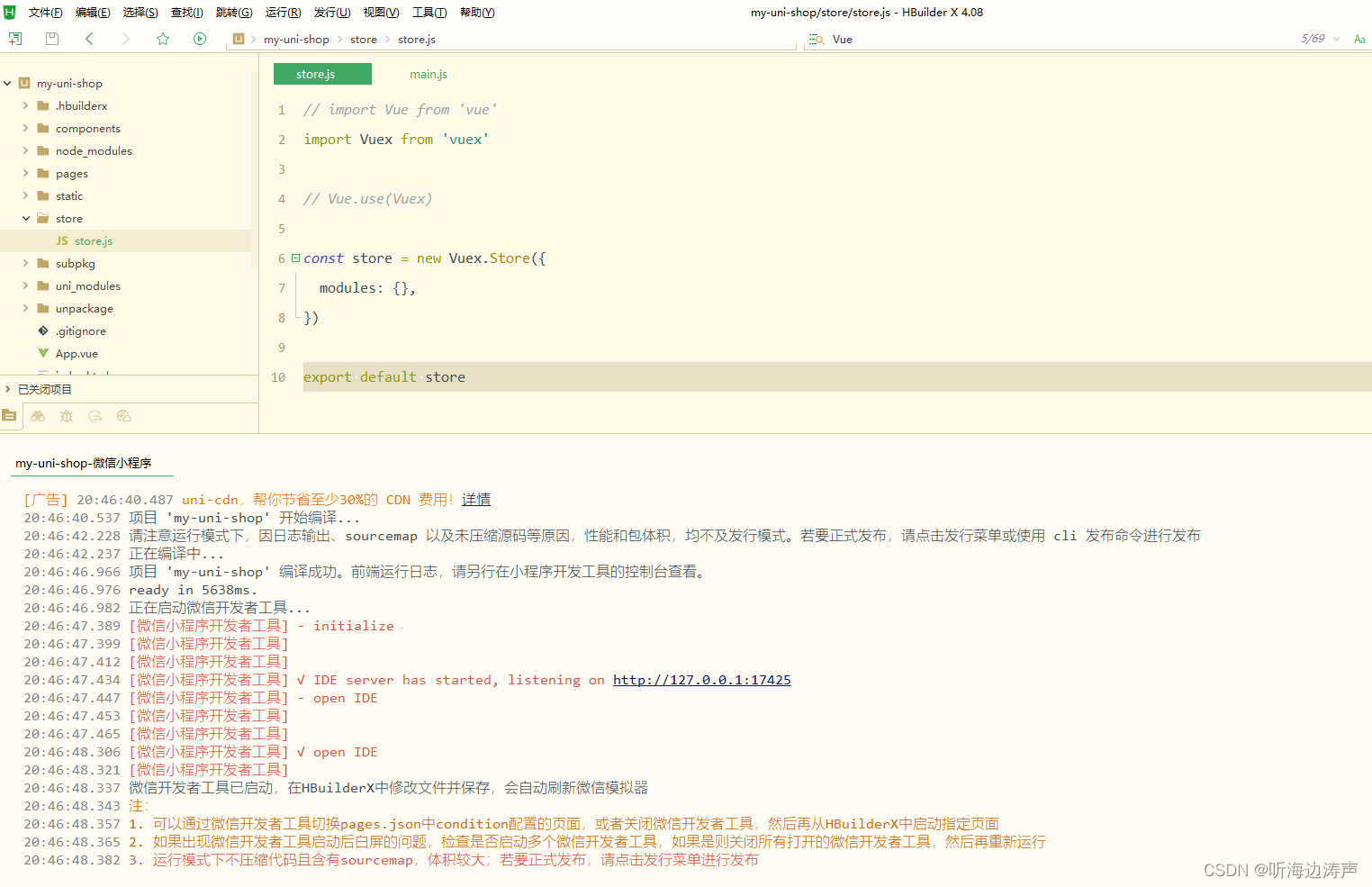
Task: Open the 详情 details link in console
Action: coord(476,500)
